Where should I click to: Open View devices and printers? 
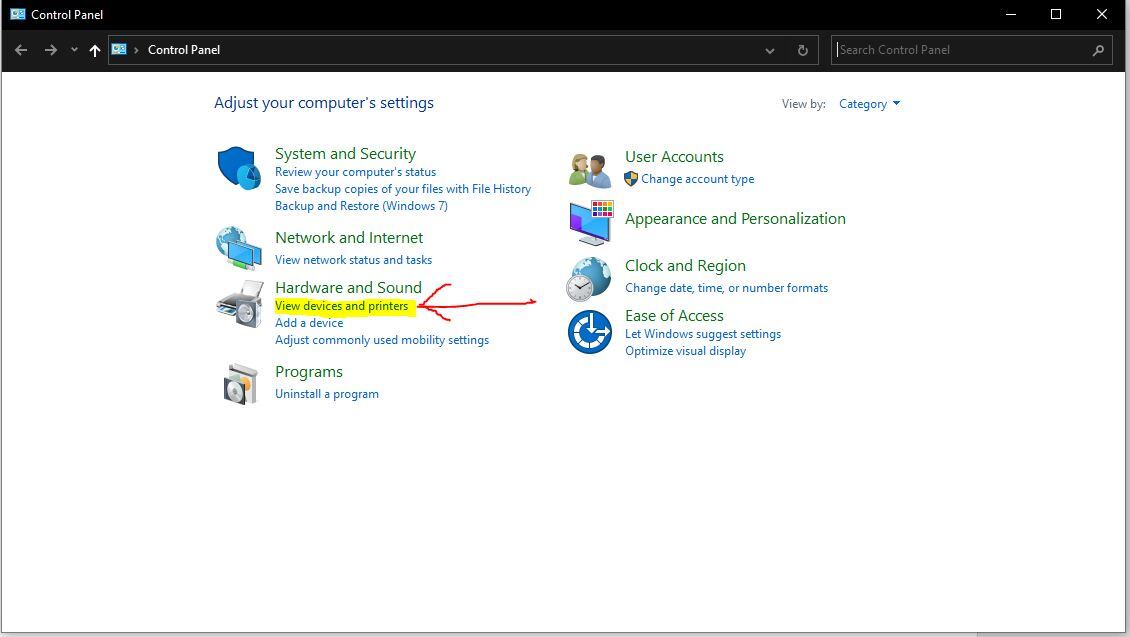pyautogui.click(x=342, y=306)
